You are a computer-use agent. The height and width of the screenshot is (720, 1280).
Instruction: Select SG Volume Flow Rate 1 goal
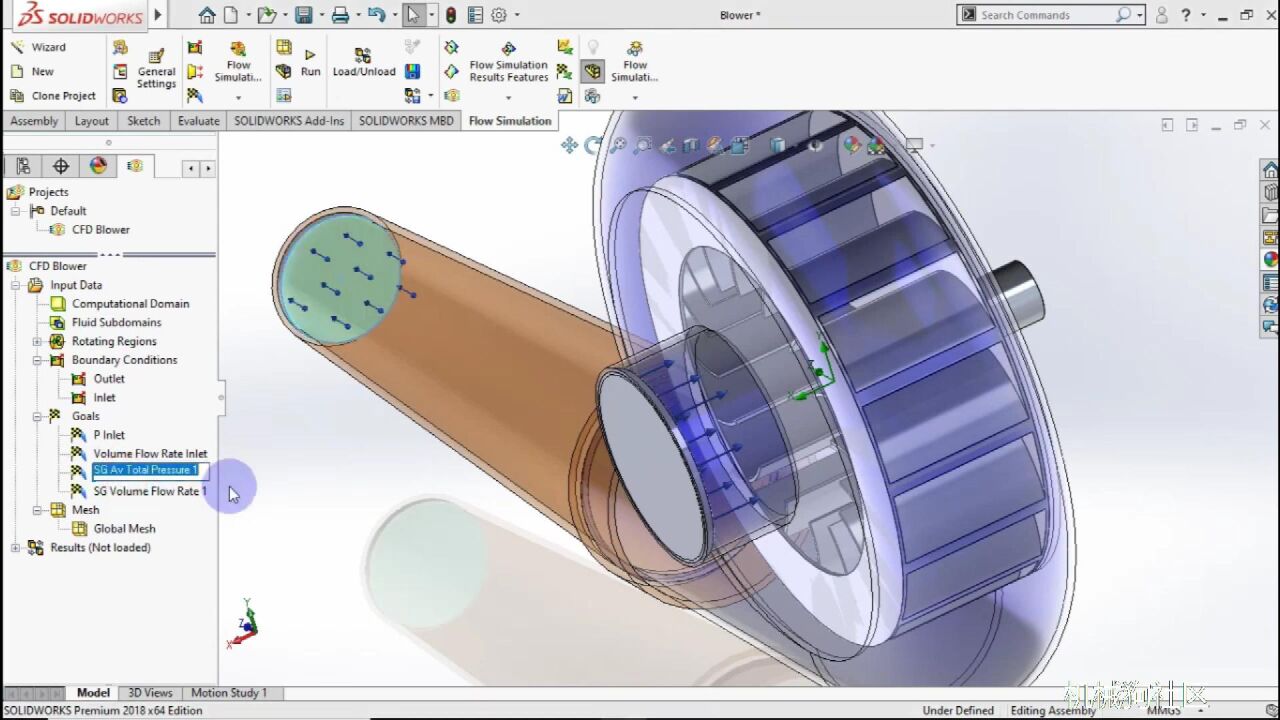click(150, 491)
